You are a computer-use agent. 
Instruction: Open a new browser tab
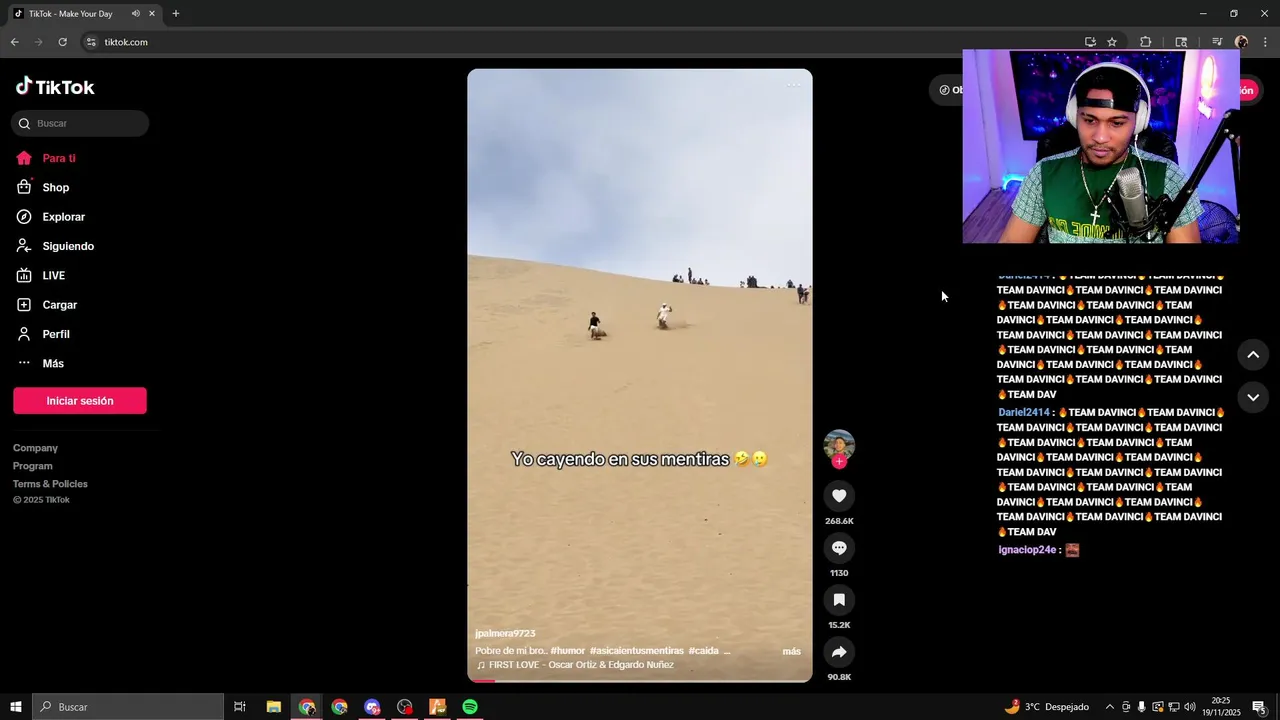click(x=176, y=14)
